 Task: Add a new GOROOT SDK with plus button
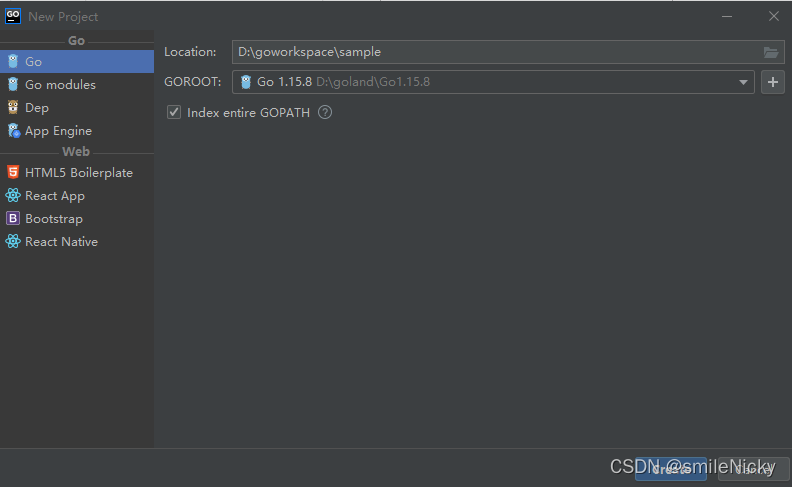[x=773, y=82]
